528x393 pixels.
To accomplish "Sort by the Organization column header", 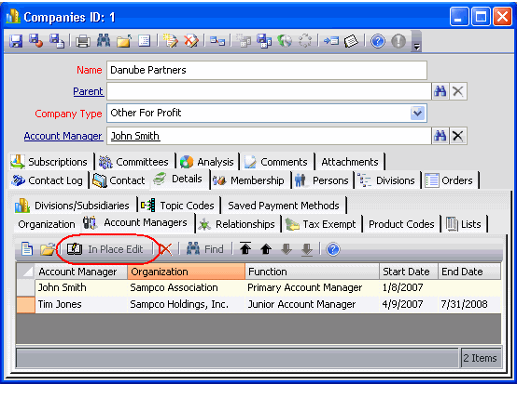I will click(186, 272).
